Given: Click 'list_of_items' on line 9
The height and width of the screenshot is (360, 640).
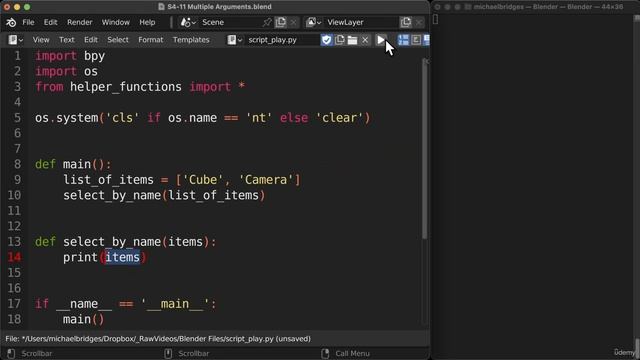Looking at the screenshot, I should 108,180.
